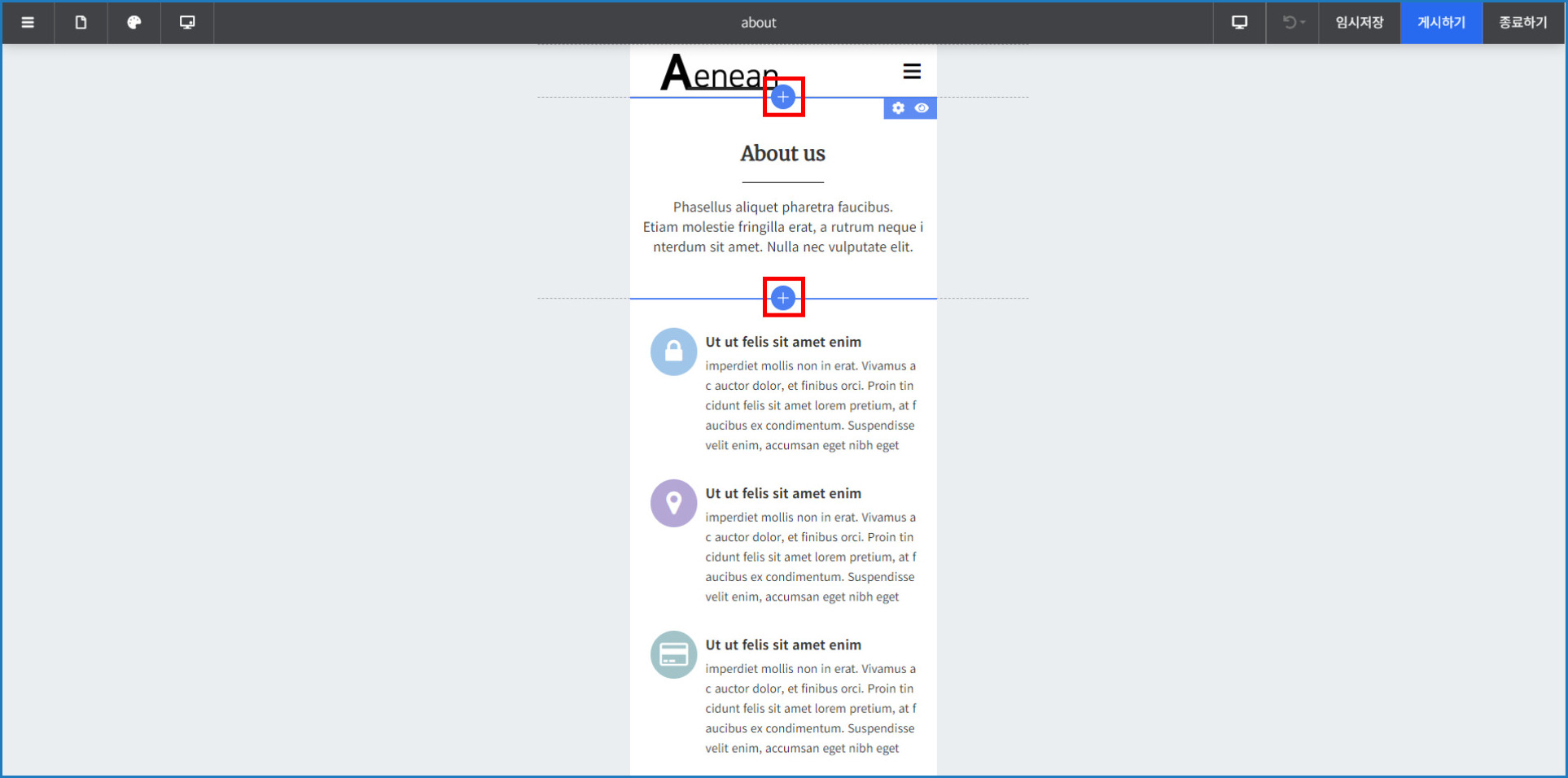Click the 임시저장 button

click(x=1359, y=23)
